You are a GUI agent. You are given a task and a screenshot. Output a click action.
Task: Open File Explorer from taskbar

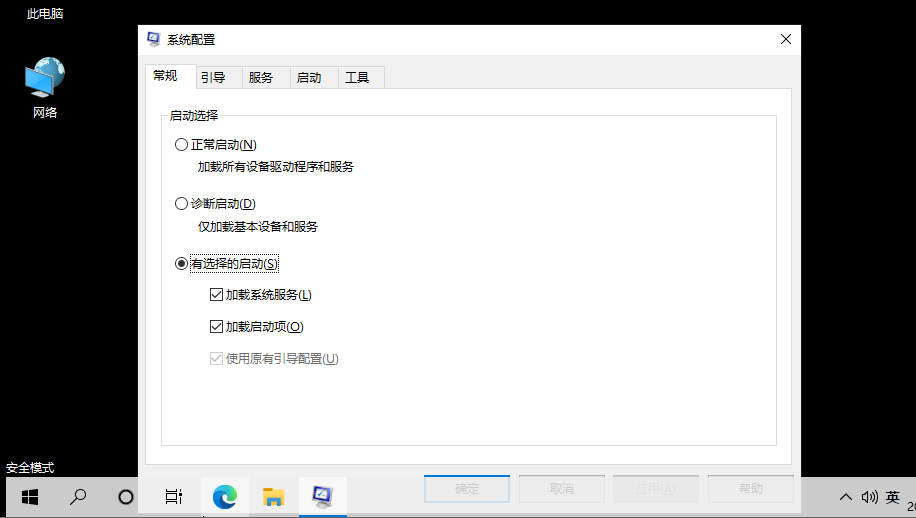tap(273, 497)
